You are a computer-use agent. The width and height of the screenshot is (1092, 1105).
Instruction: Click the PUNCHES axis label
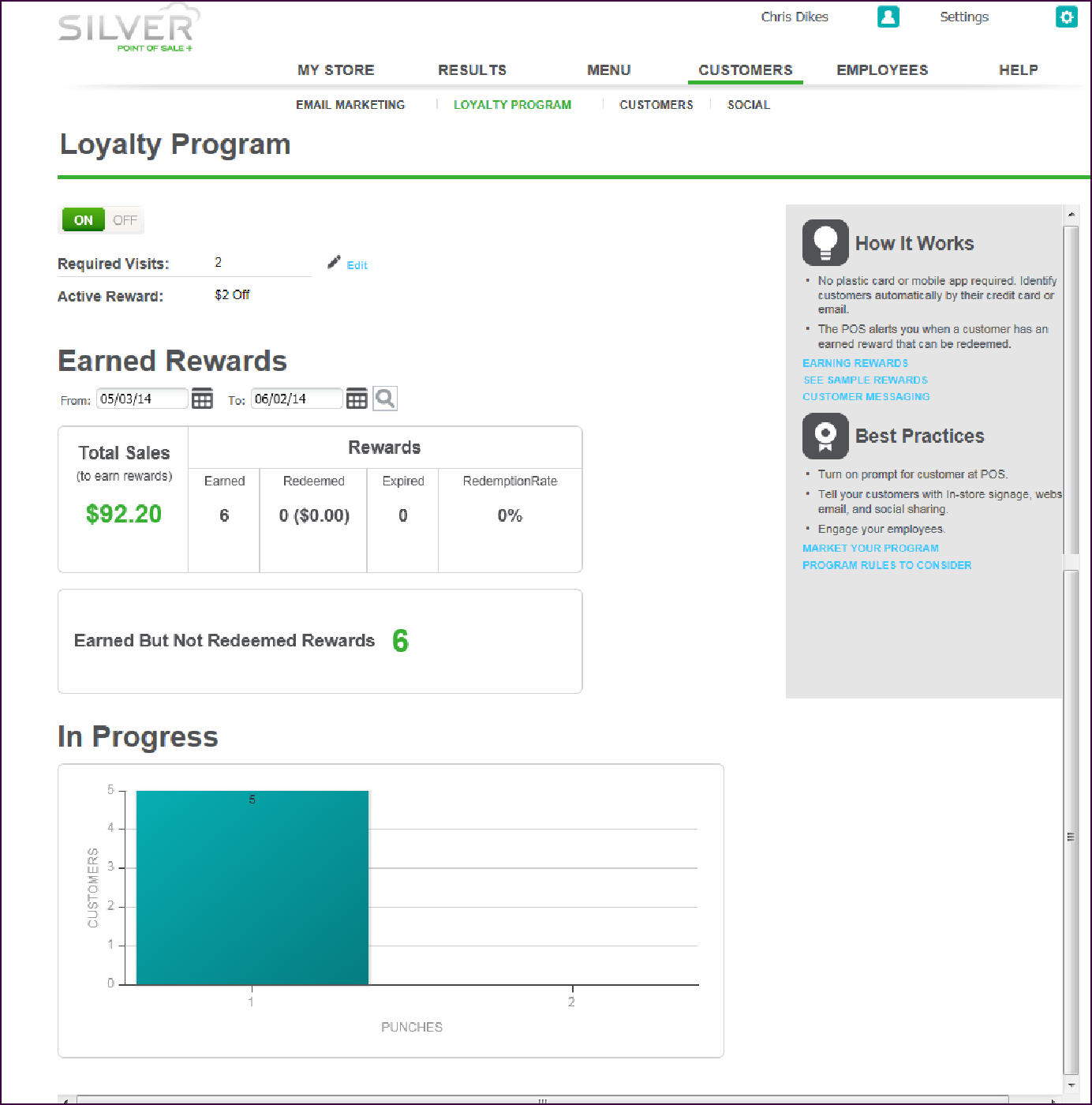coord(412,1027)
